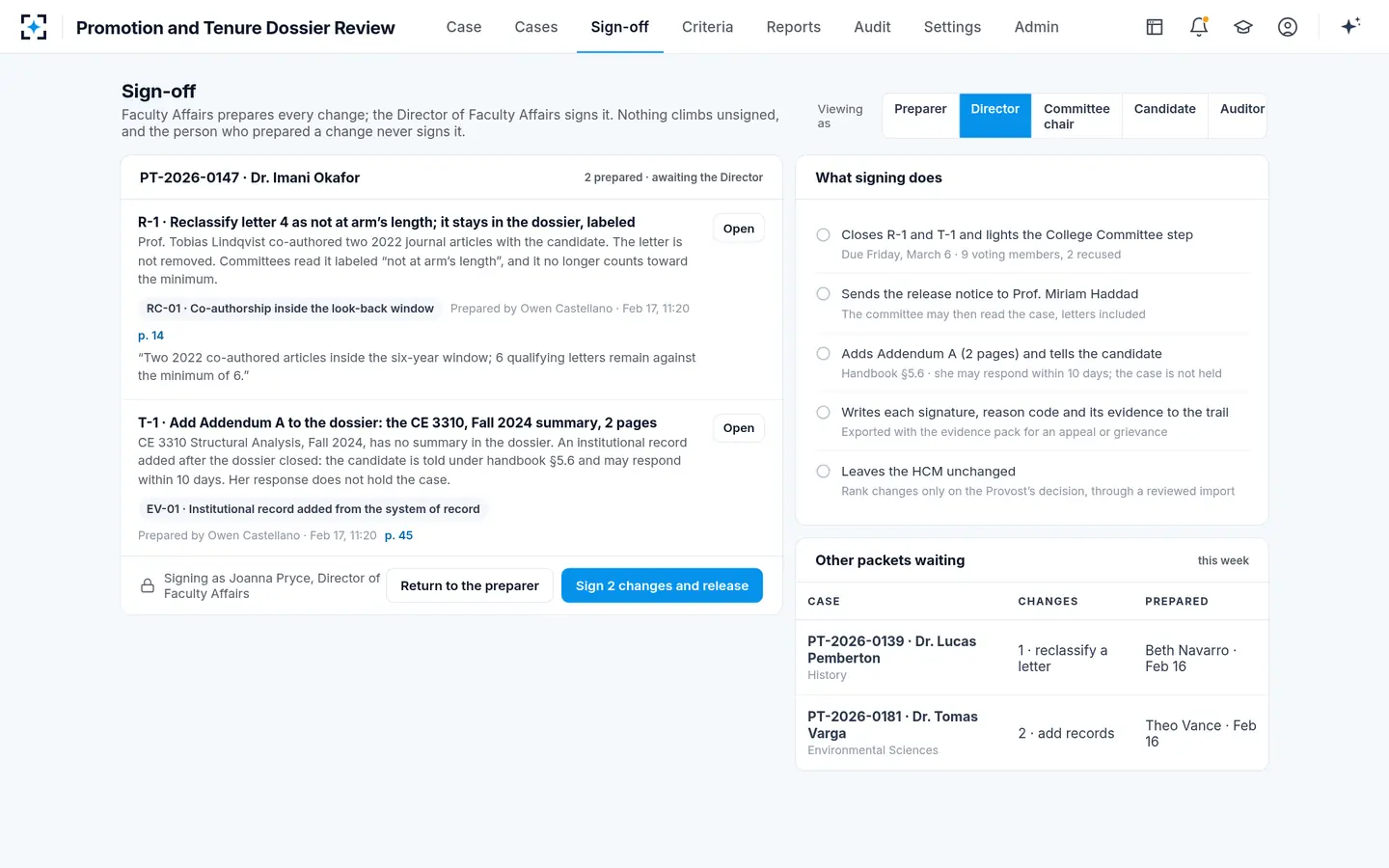Image resolution: width=1389 pixels, height=868 pixels.
Task: Go to Cases in top navigation
Action: [536, 27]
